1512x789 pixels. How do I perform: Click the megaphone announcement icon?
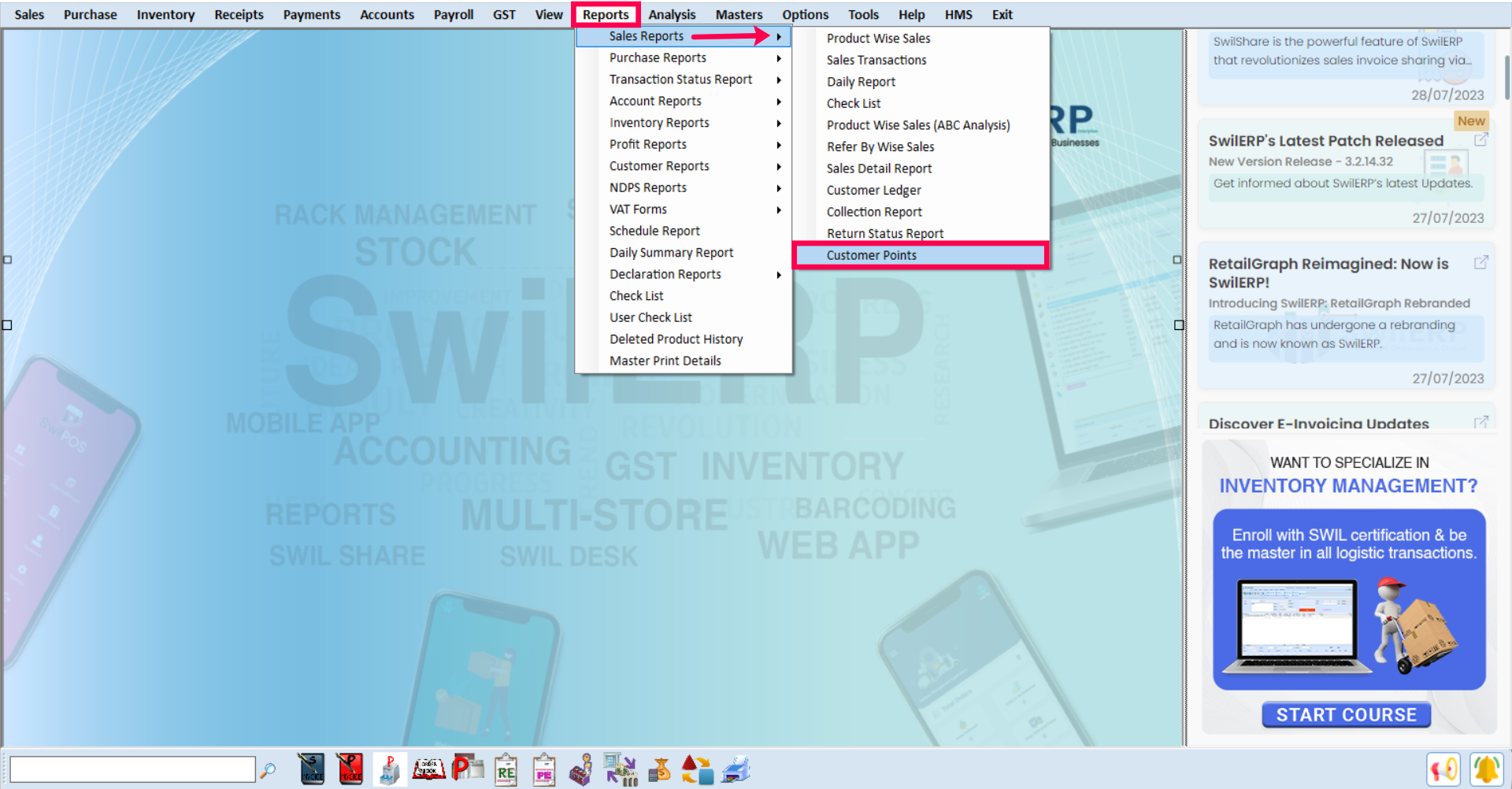coord(1443,769)
